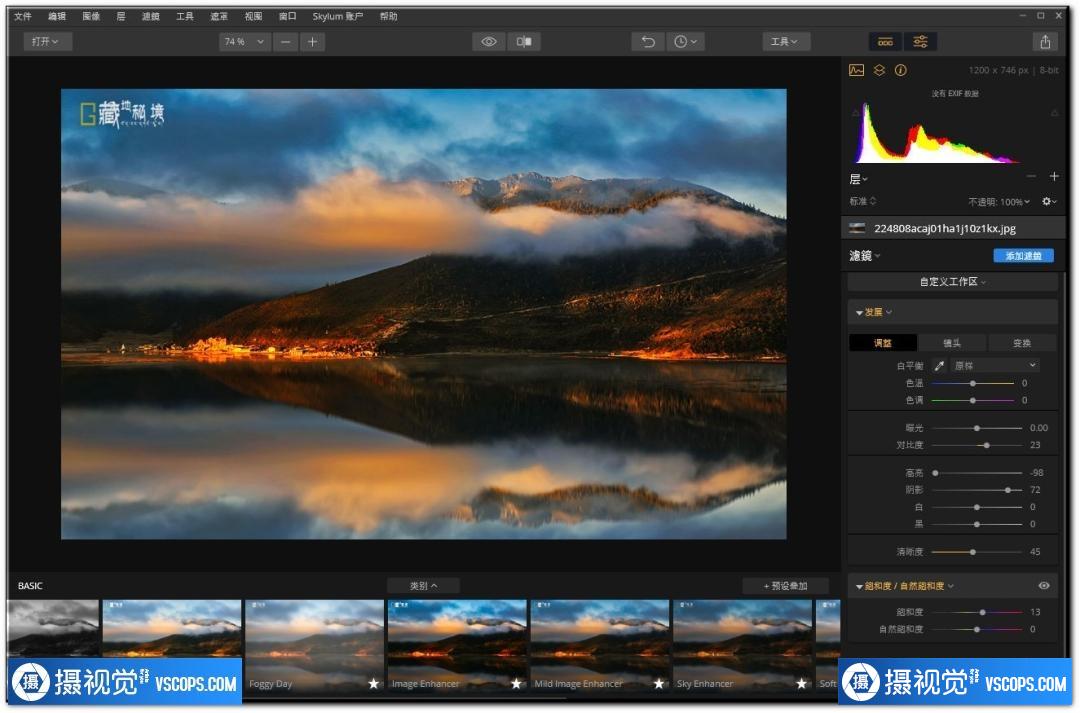1080x713 pixels.
Task: Adjust the 色调 tint slider
Action: click(x=973, y=400)
